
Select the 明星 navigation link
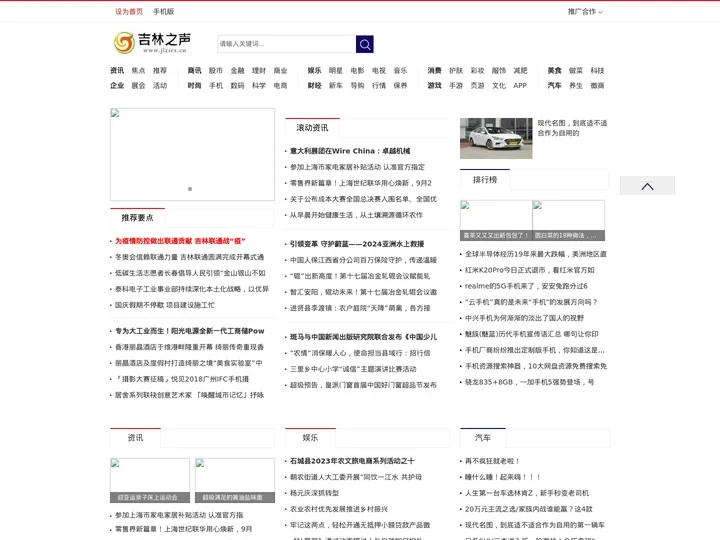click(x=336, y=70)
